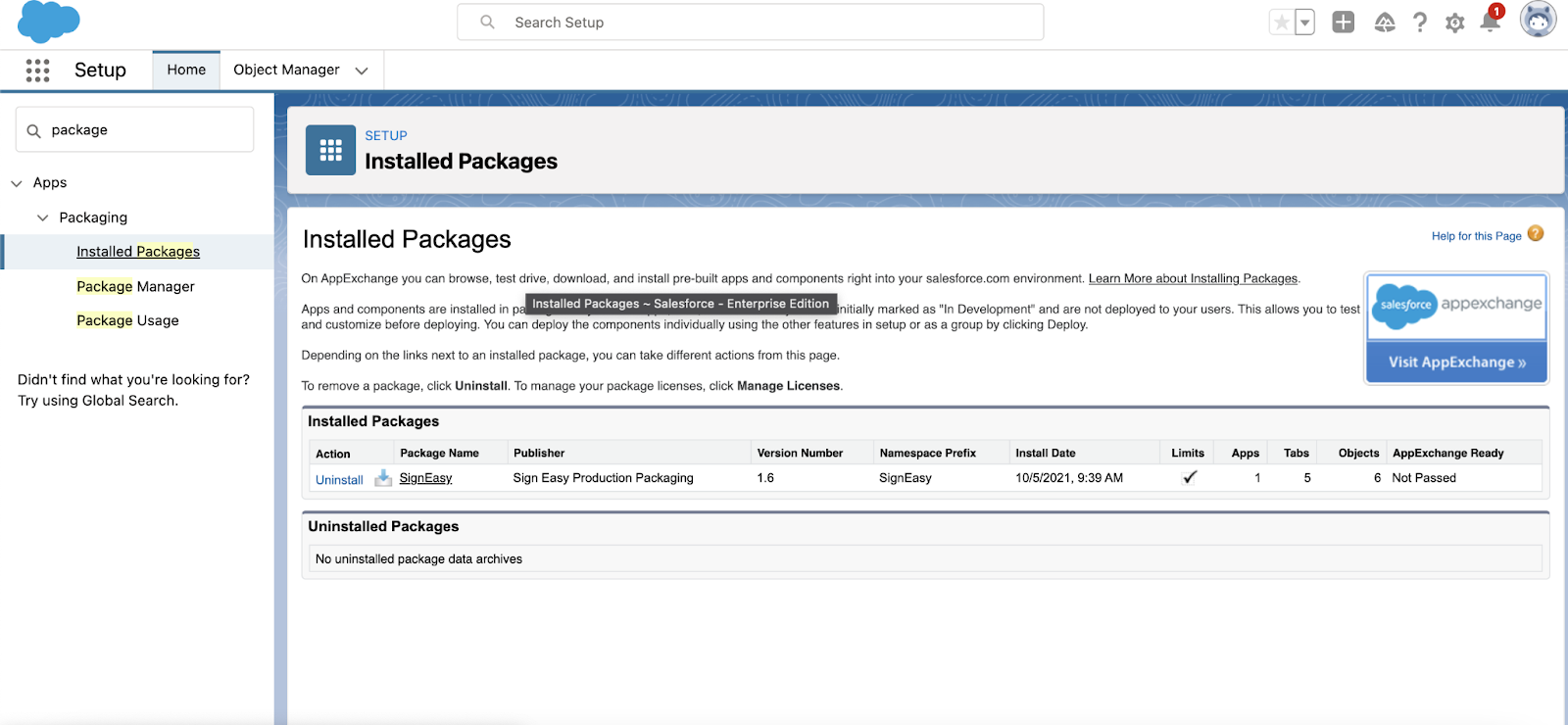The height and width of the screenshot is (725, 1568).
Task: Click the Uninstalled Packages section heading
Action: [383, 526]
